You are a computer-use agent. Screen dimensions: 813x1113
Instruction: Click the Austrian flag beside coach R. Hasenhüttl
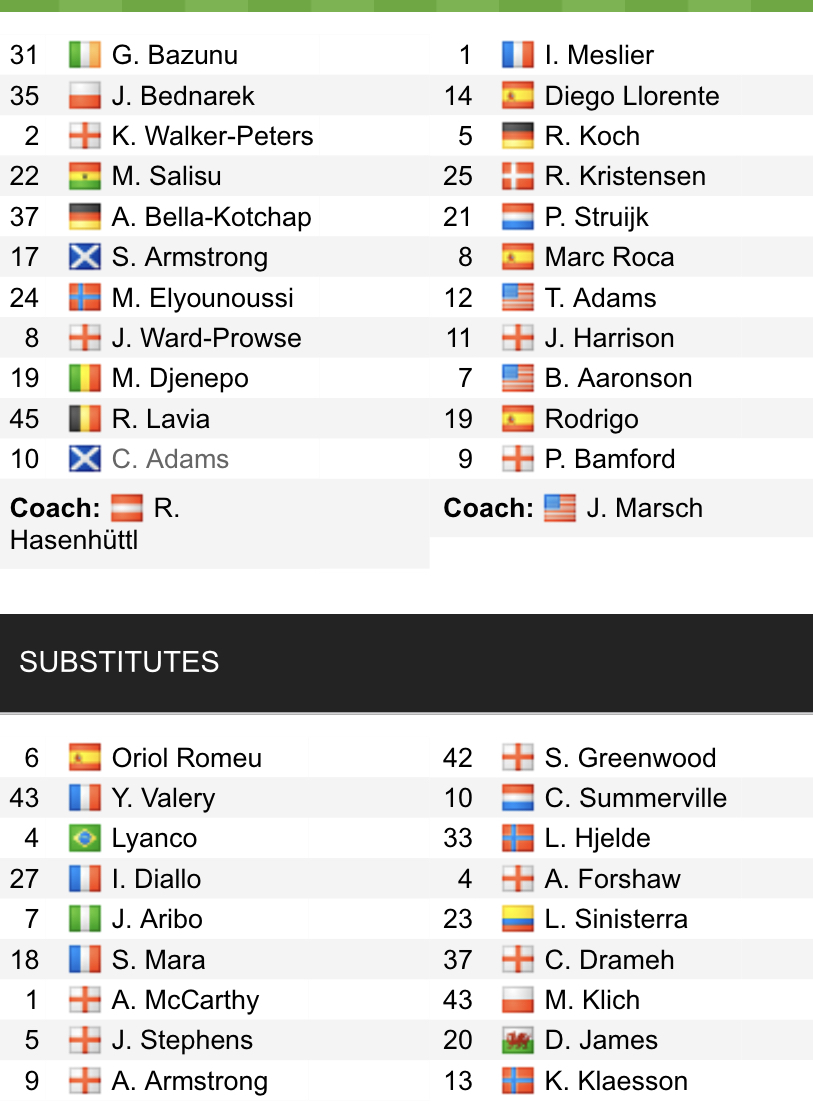(127, 508)
